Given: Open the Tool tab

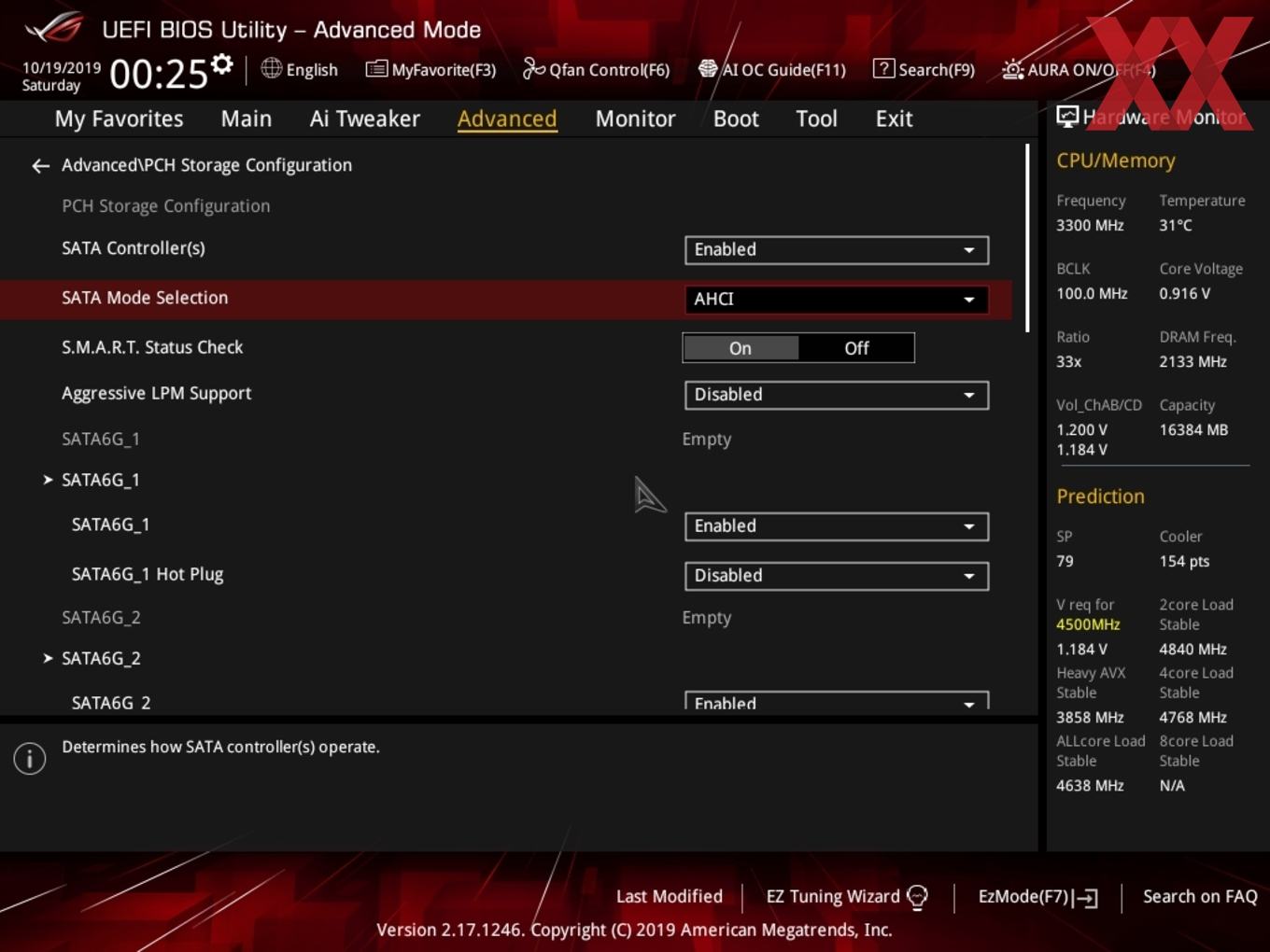Looking at the screenshot, I should coord(816,119).
